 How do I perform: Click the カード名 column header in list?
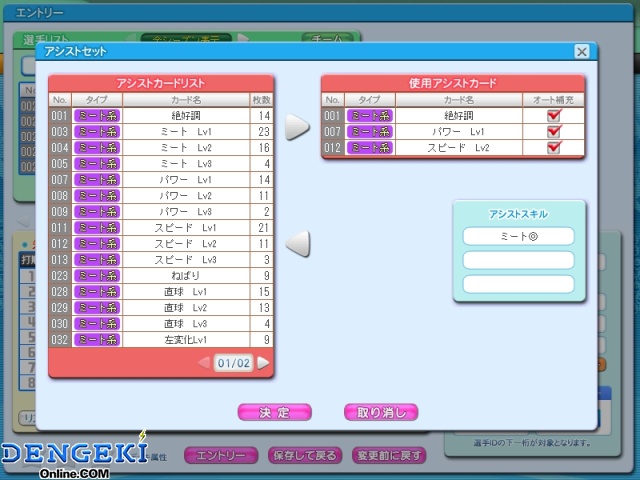186,100
